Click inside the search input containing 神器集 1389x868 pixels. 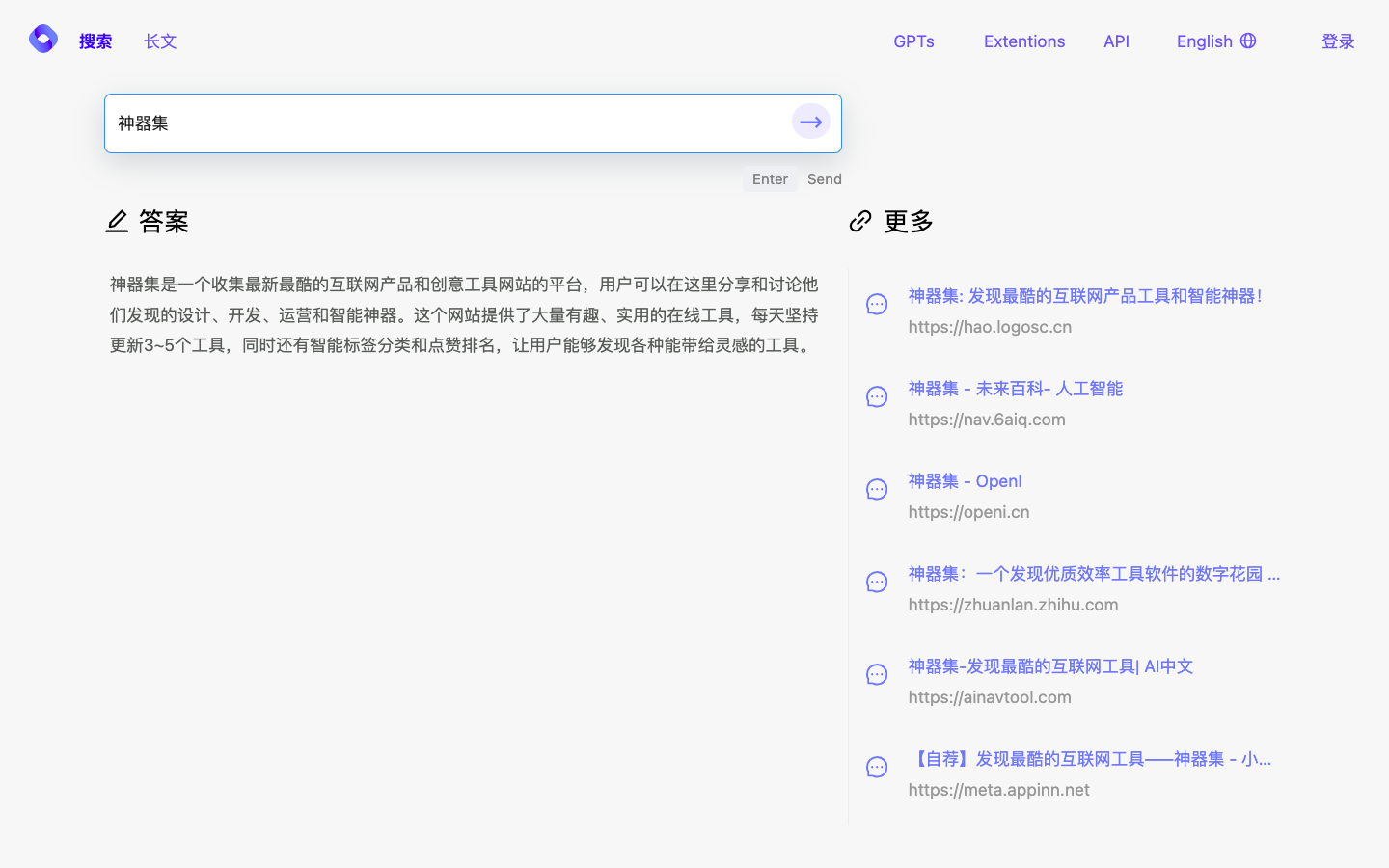coord(386,123)
